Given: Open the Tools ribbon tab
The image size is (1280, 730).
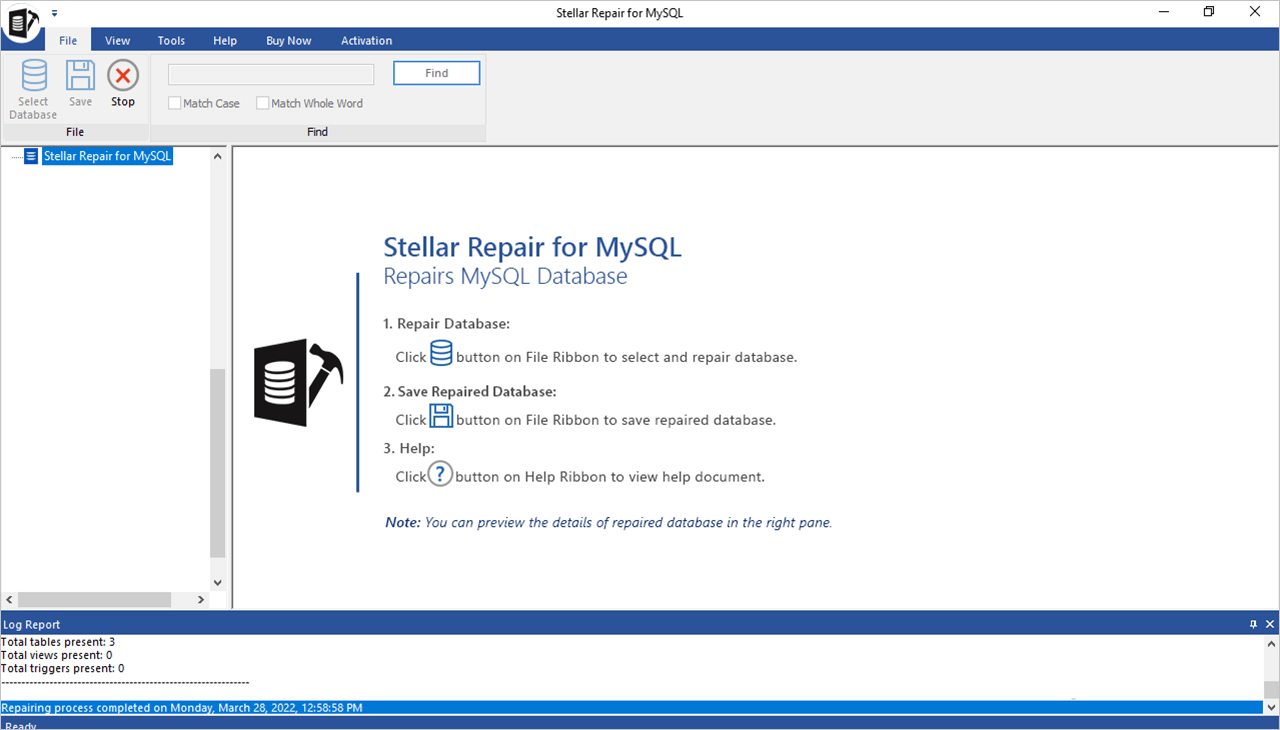Looking at the screenshot, I should tap(171, 41).
